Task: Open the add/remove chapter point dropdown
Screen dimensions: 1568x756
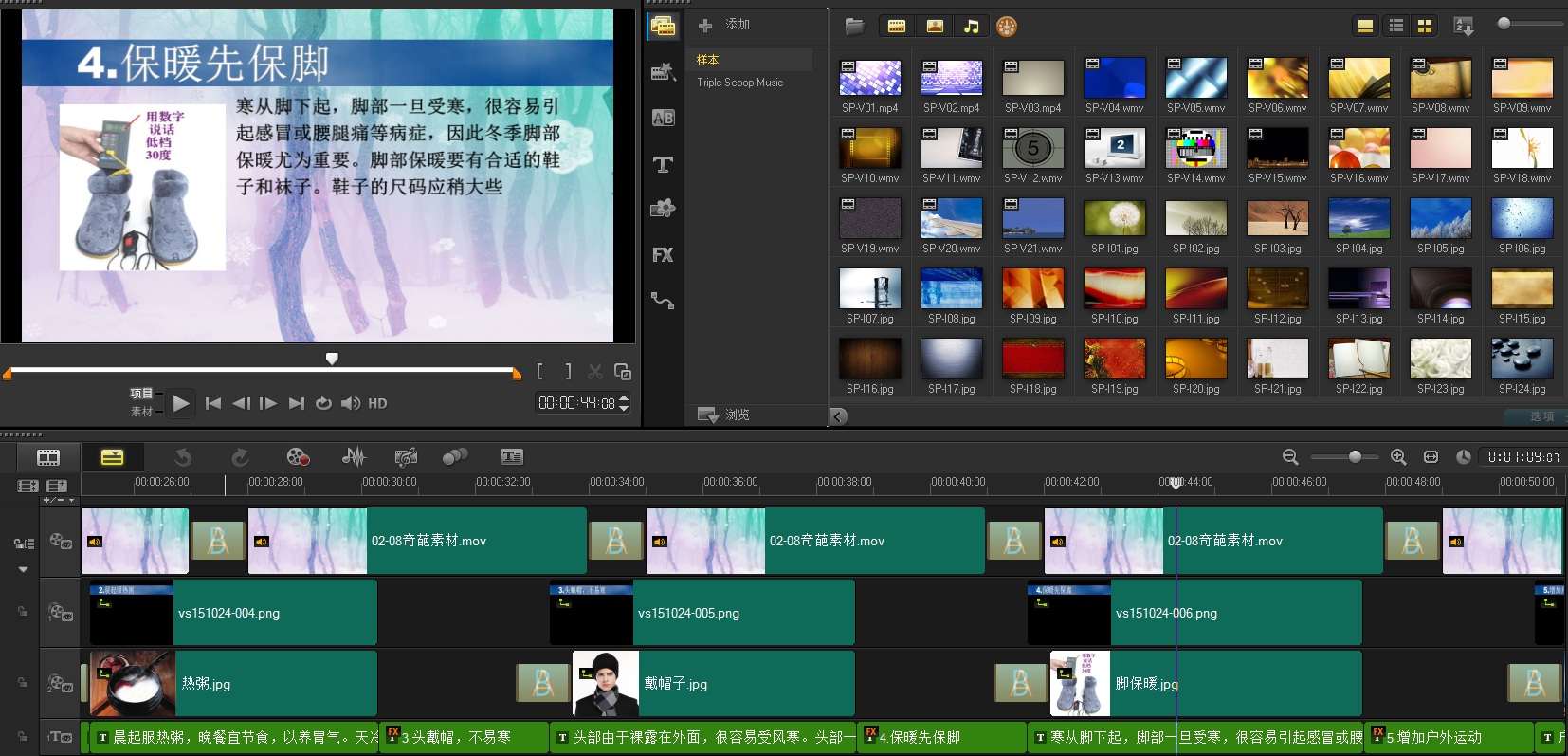Action: click(x=59, y=500)
